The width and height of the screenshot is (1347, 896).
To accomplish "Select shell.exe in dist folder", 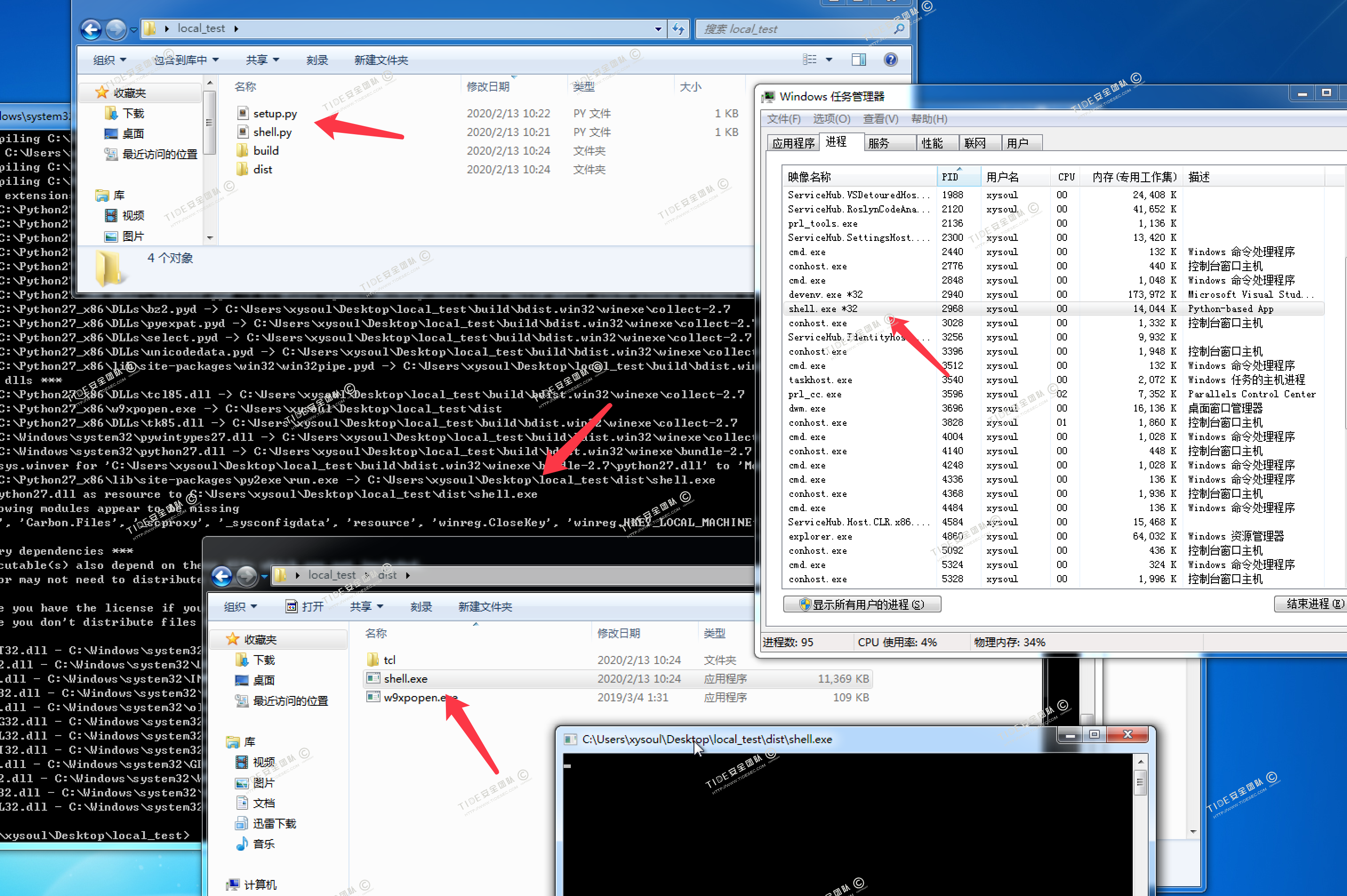I will (405, 678).
